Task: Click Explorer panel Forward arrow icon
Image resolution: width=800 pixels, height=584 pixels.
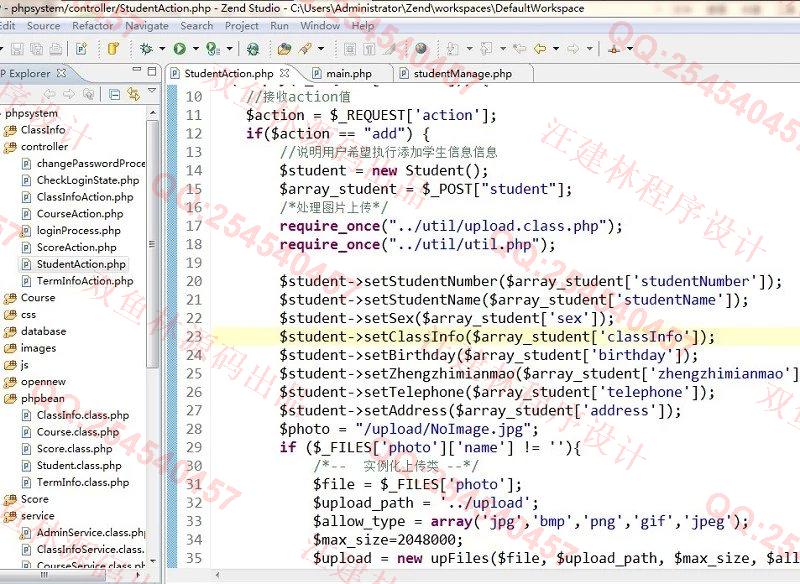Action: pos(69,94)
